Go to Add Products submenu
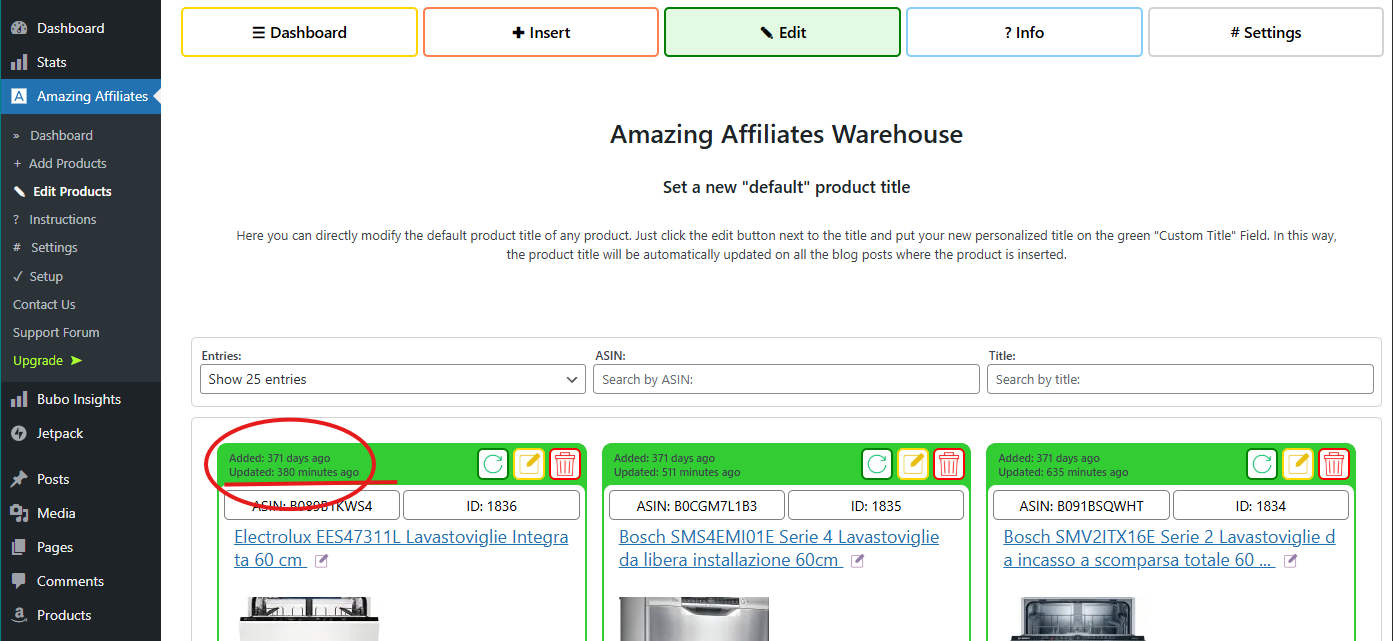 67,163
